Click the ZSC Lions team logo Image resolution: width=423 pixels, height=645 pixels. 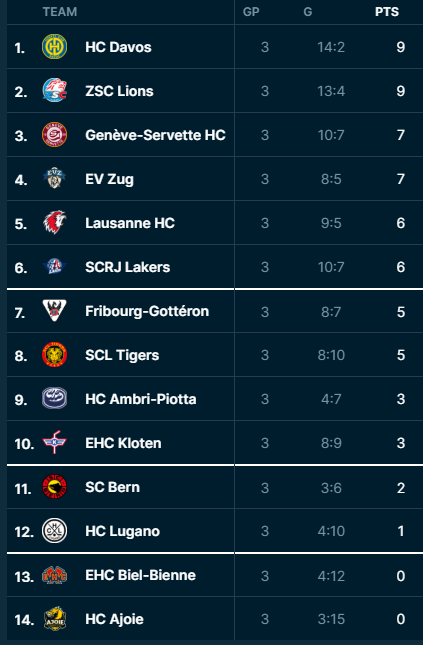click(54, 90)
